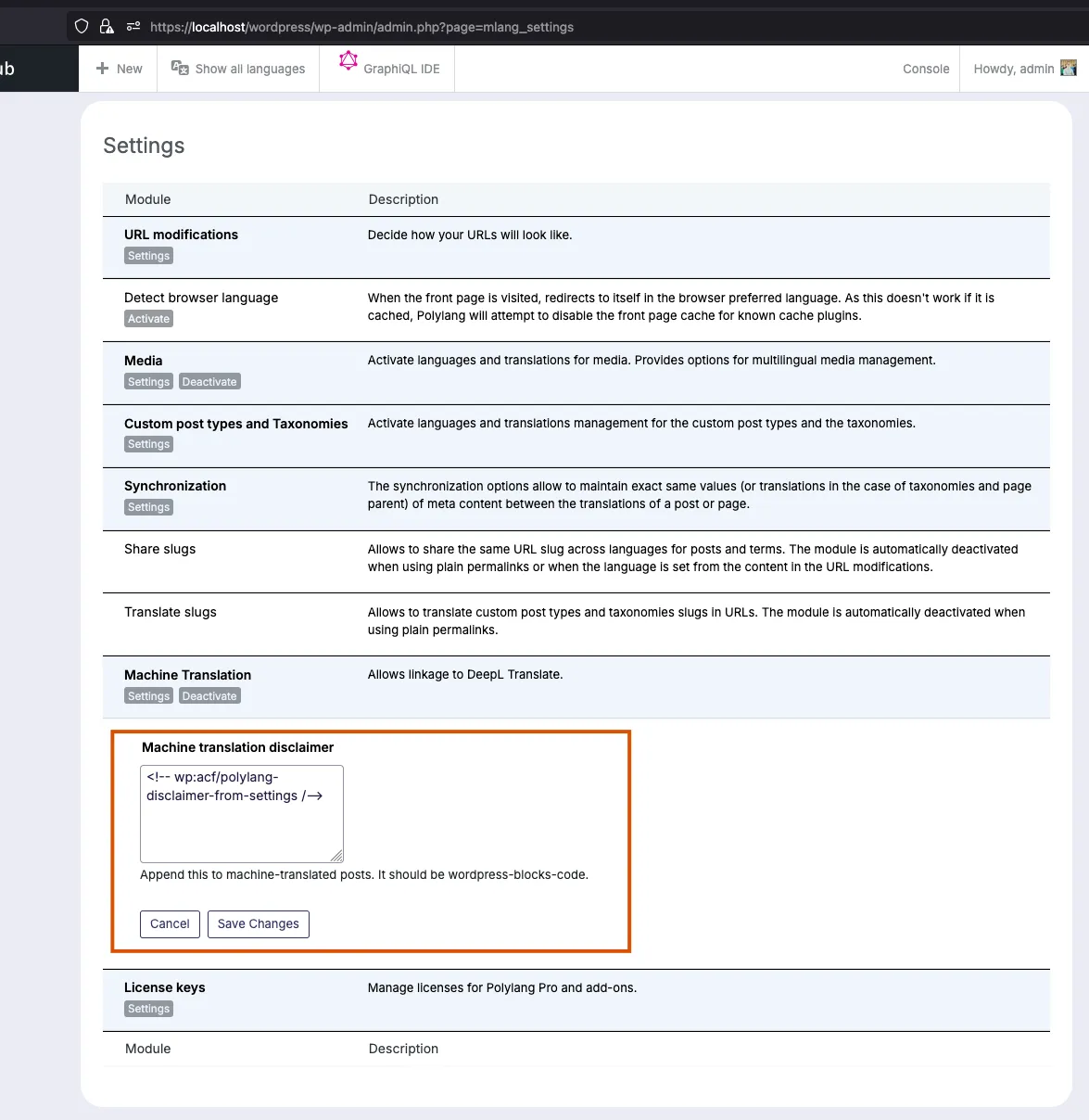Open Settings for License keys
The image size is (1089, 1120).
(x=149, y=1009)
